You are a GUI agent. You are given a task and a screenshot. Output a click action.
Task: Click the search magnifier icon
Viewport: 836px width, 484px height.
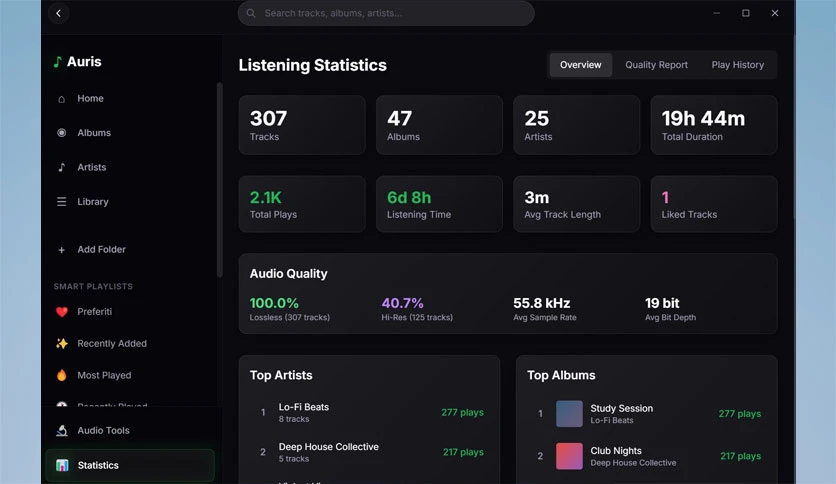pos(251,13)
